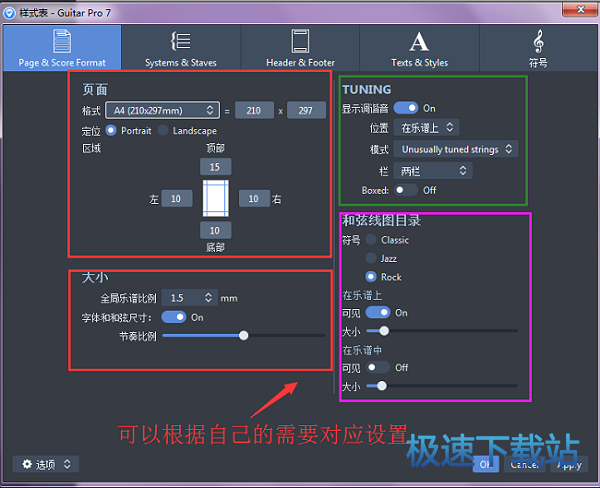Click the page height field 297
Image resolution: width=600 pixels, height=488 pixels.
click(x=306, y=110)
